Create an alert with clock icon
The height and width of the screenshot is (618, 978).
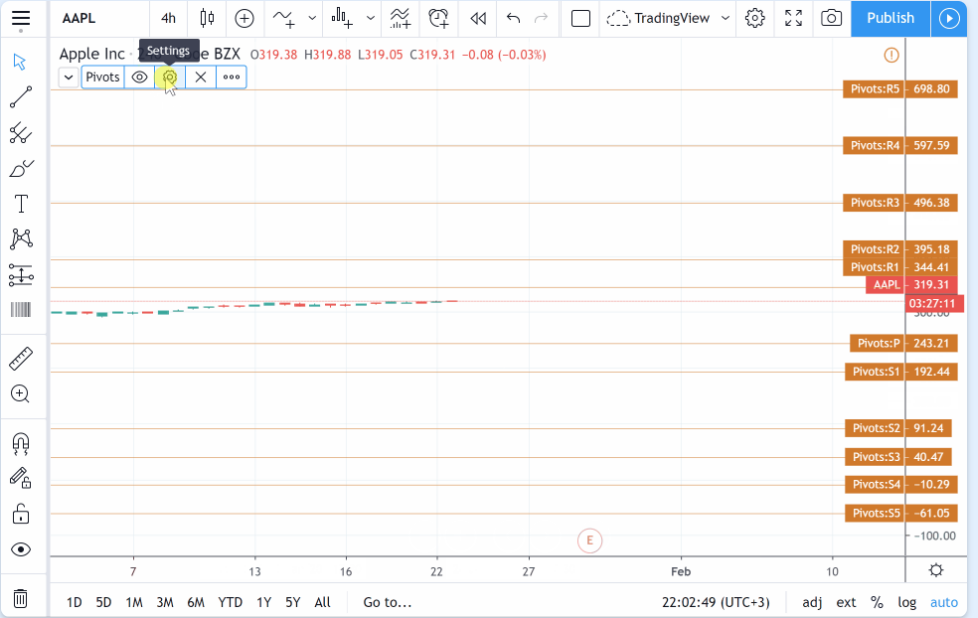439,18
